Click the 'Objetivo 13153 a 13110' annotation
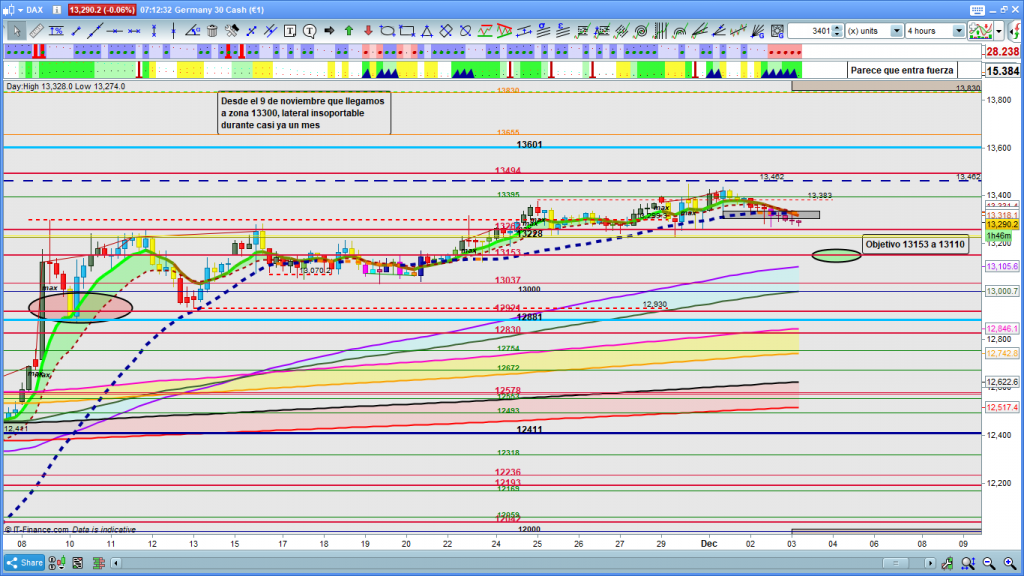The image size is (1024, 576). click(915, 244)
